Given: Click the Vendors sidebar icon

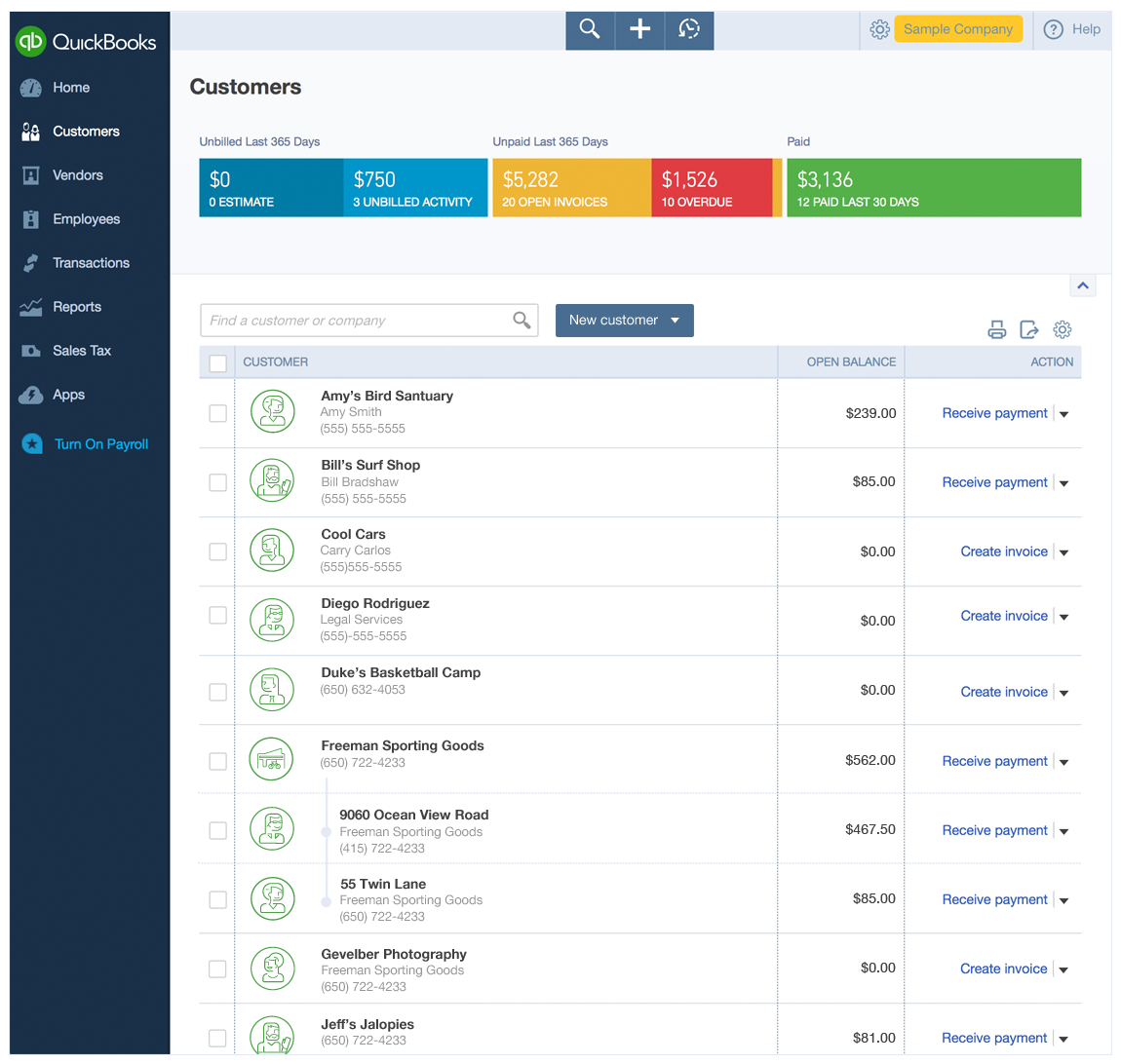Looking at the screenshot, I should [31, 175].
